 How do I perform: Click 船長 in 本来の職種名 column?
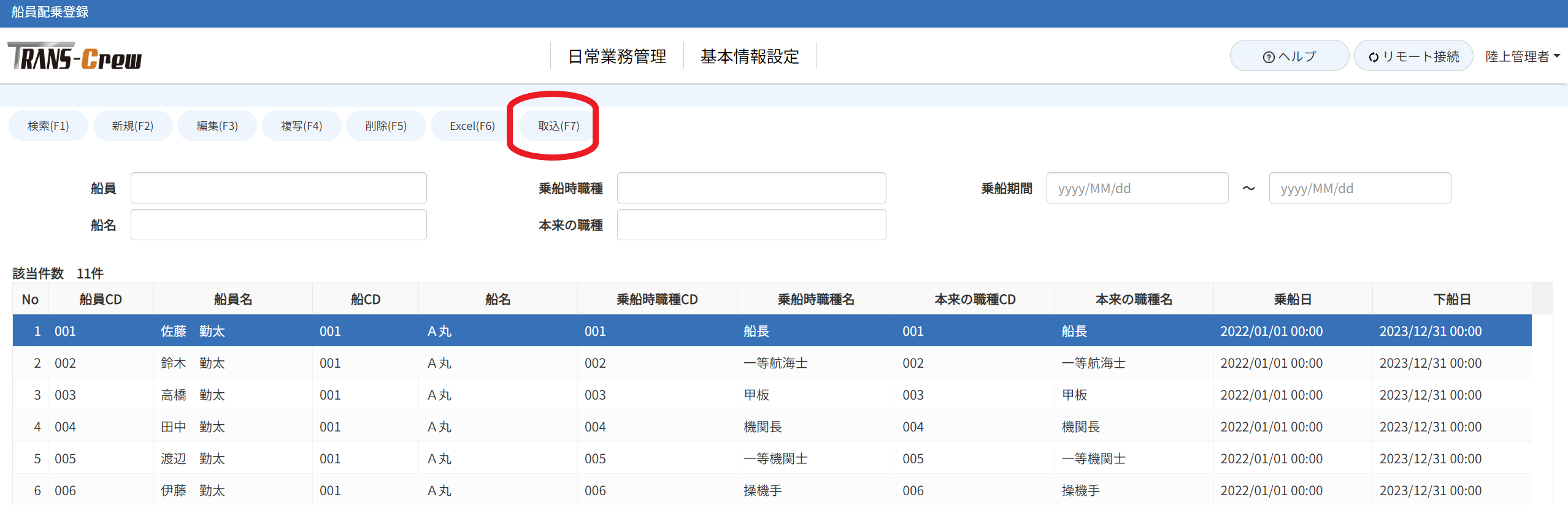tap(1074, 331)
